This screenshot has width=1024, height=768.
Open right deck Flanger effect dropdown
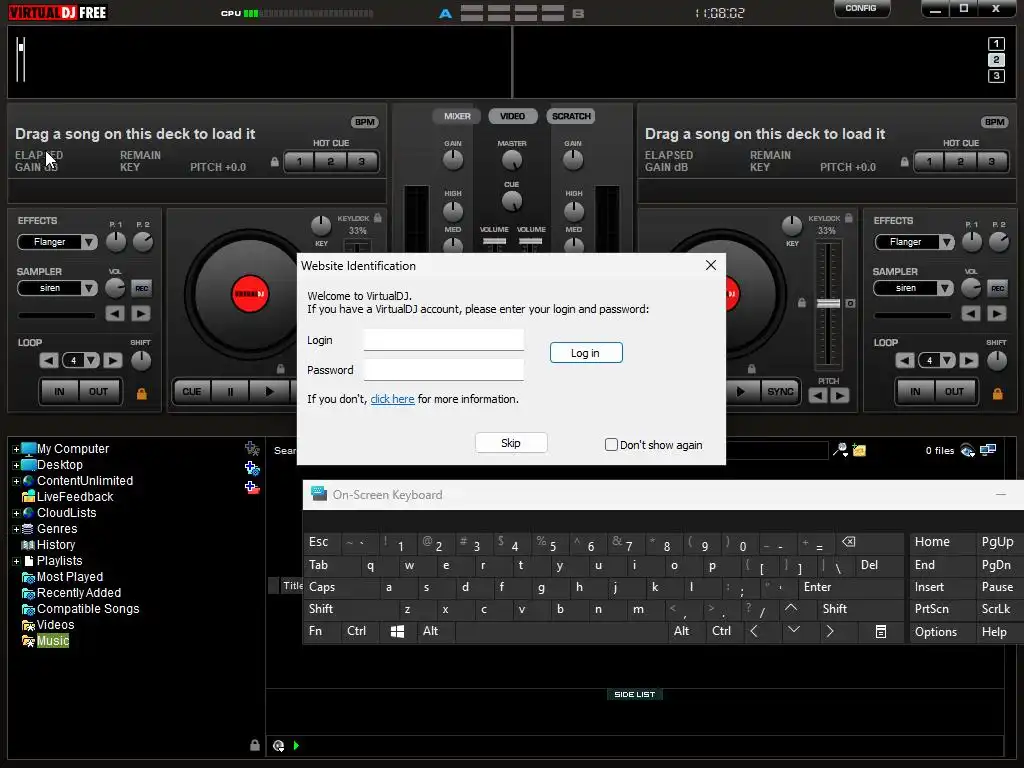tap(946, 242)
